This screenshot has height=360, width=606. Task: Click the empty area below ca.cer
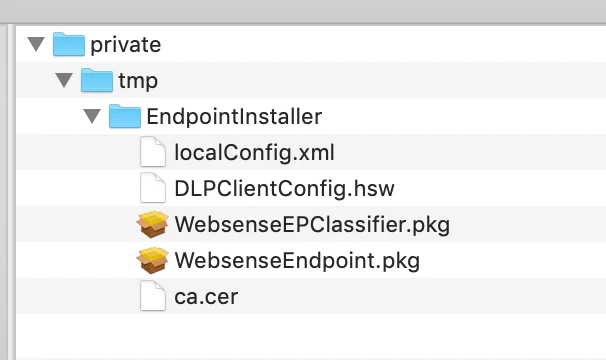tap(311, 336)
